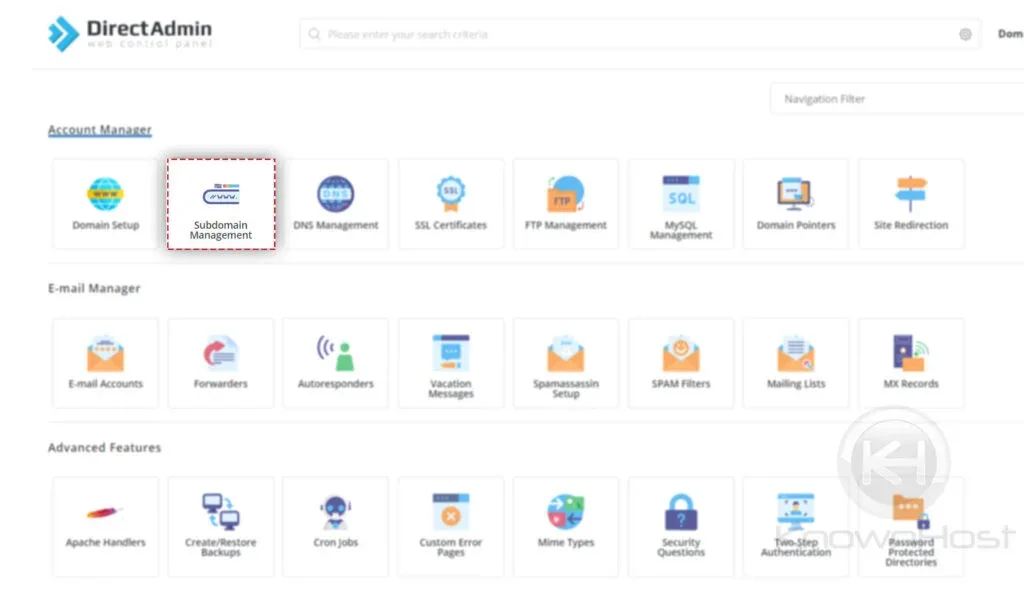1024x609 pixels.
Task: Open Domain Setup
Action: point(105,204)
